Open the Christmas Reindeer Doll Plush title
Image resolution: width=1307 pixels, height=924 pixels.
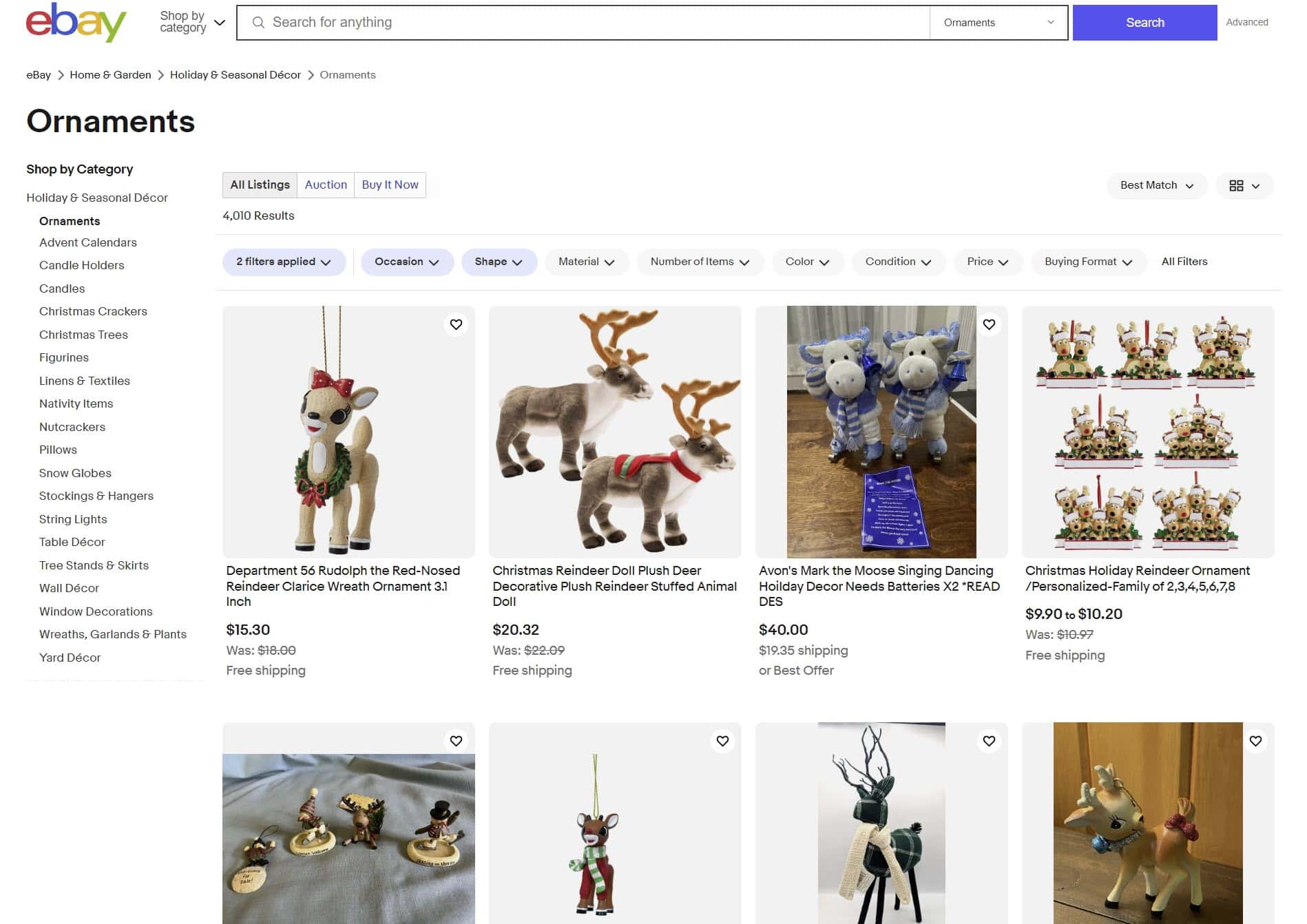(615, 587)
